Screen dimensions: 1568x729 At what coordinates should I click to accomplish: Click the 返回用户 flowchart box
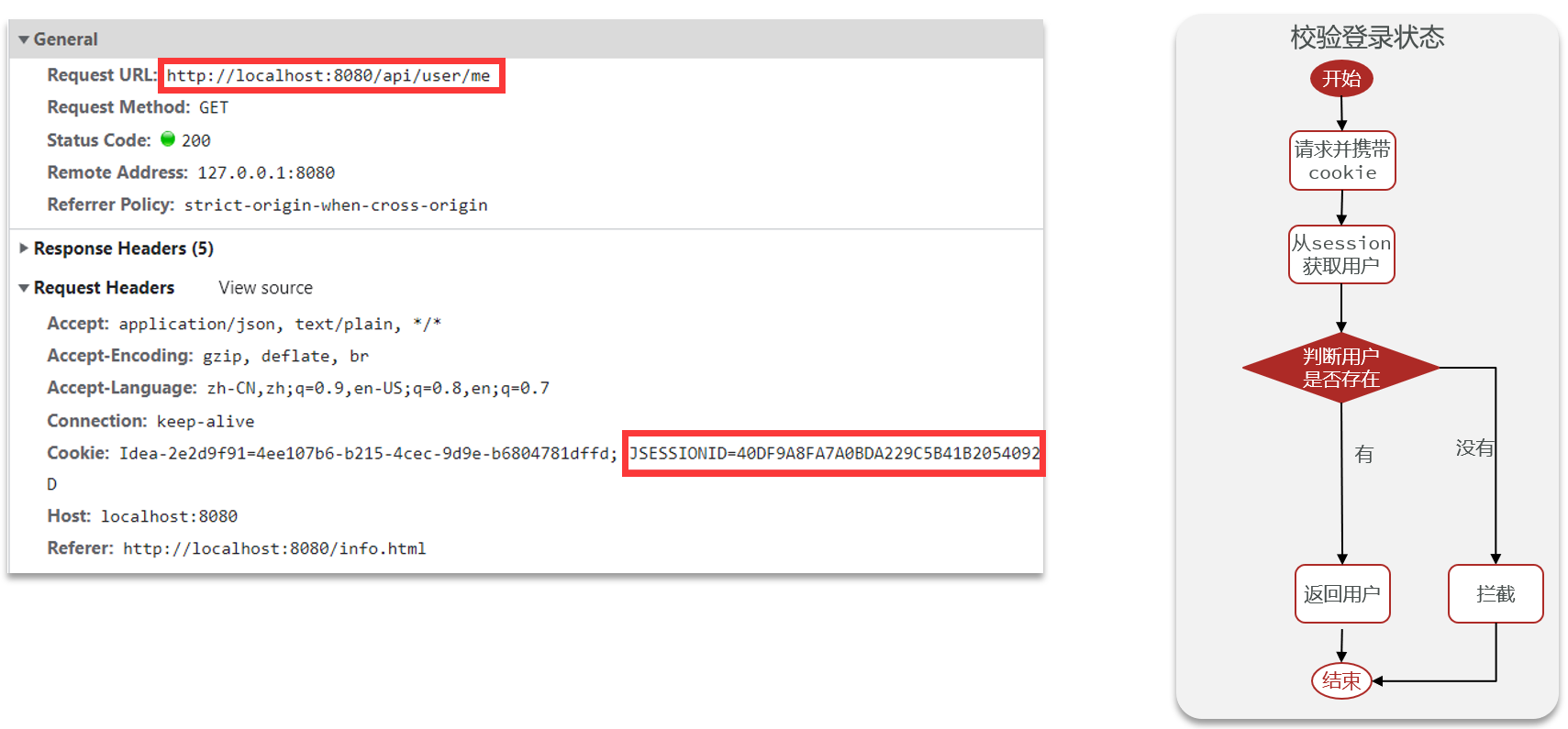click(x=1342, y=594)
